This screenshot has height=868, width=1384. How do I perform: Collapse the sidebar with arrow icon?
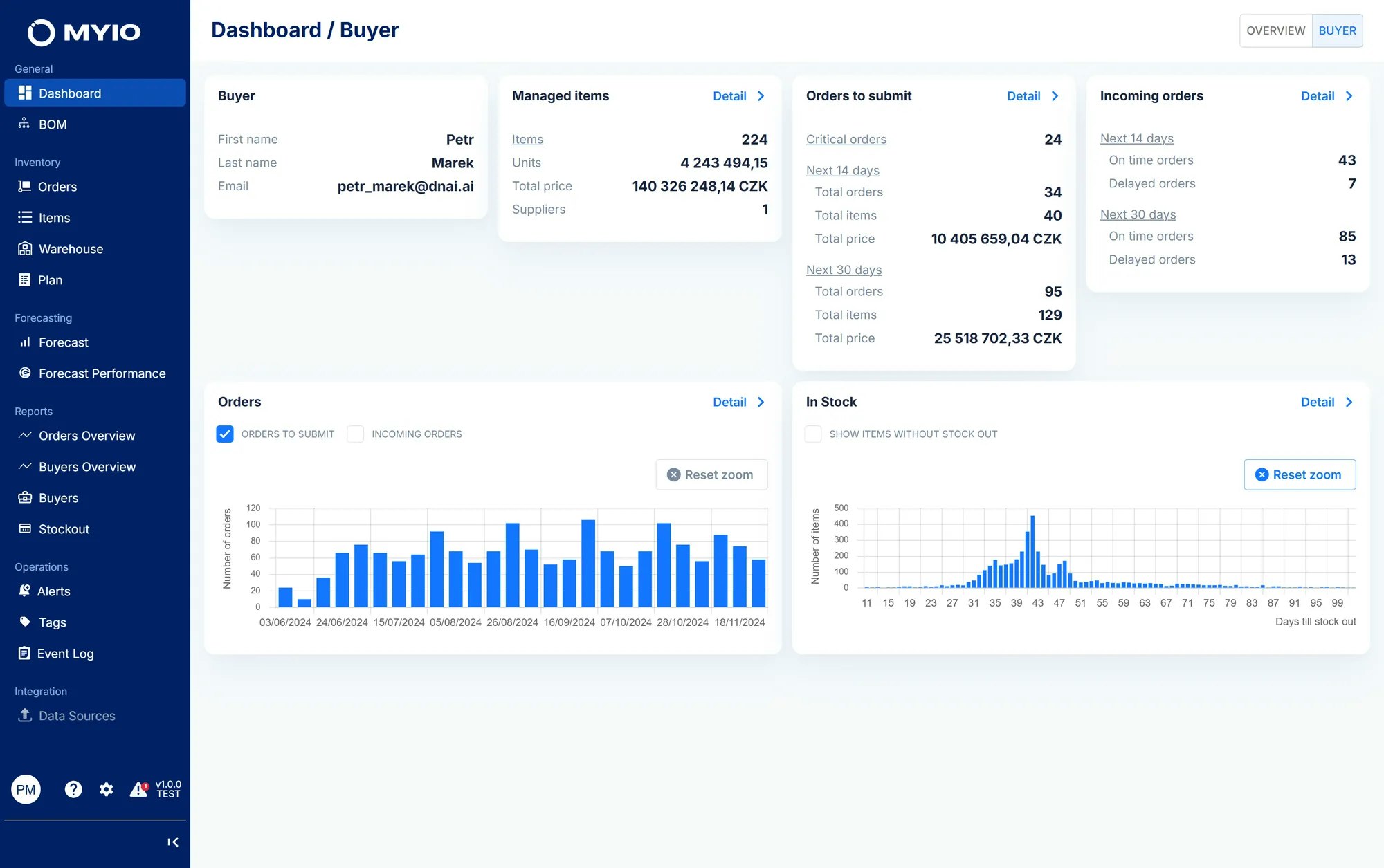173,842
